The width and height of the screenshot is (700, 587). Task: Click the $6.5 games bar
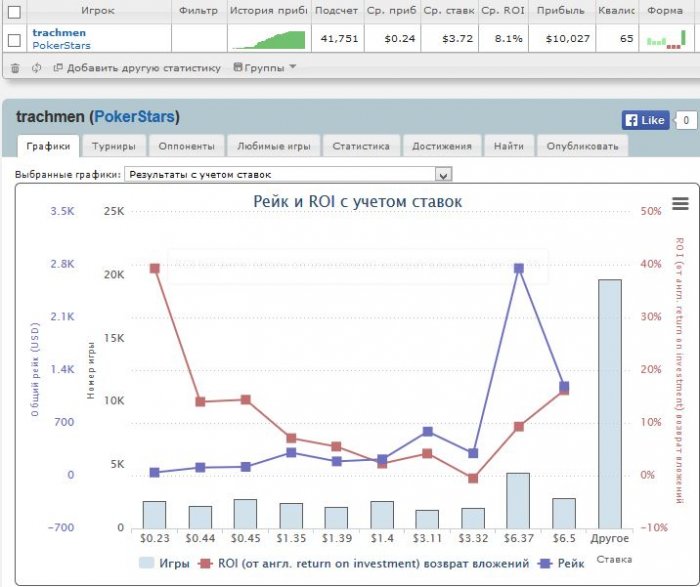pyautogui.click(x=564, y=513)
